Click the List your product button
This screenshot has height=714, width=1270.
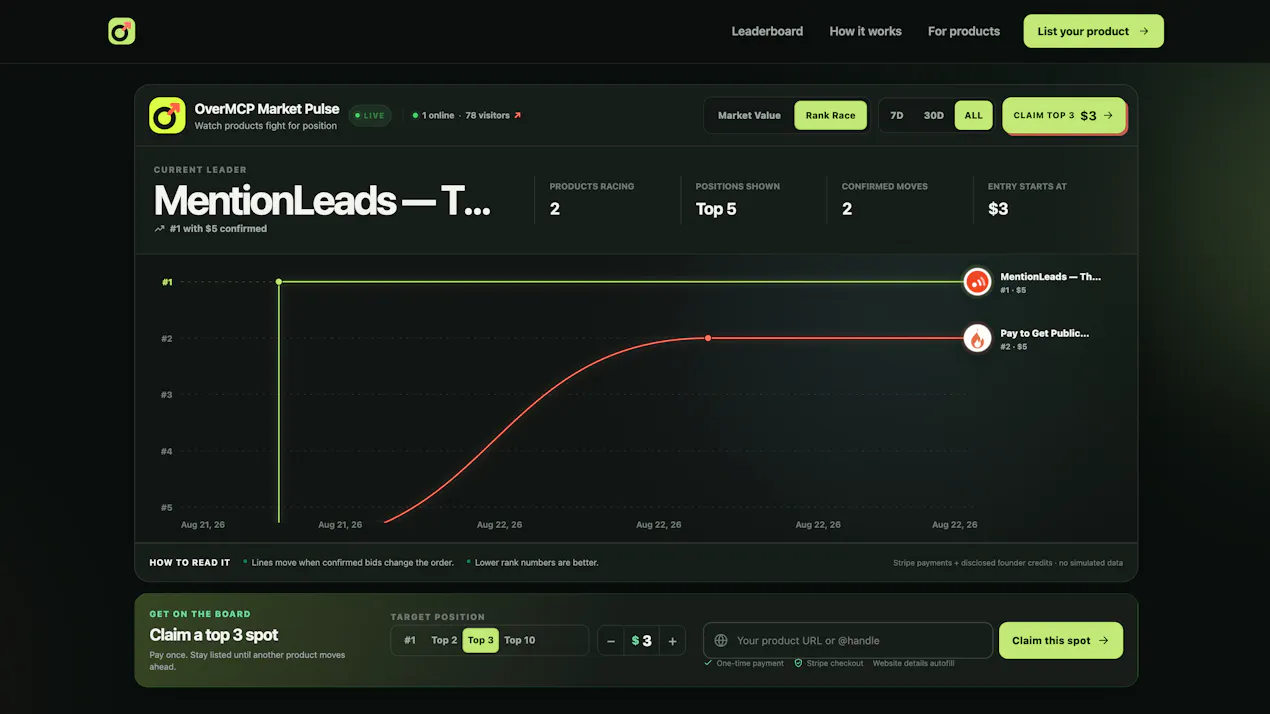click(1093, 31)
